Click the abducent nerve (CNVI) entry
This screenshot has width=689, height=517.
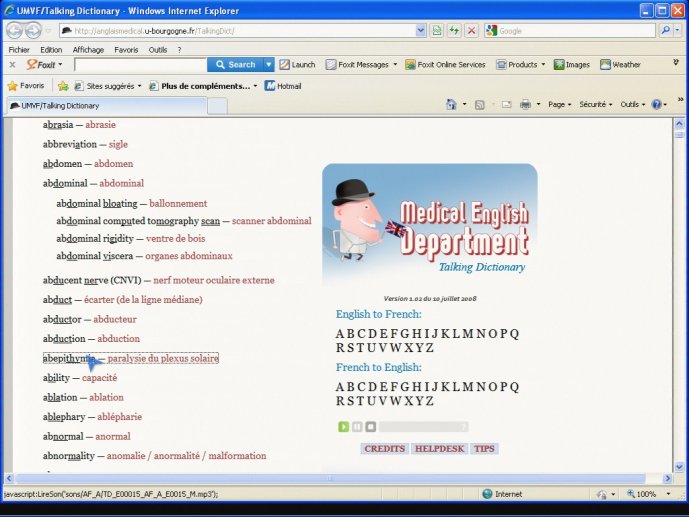[x=159, y=280]
